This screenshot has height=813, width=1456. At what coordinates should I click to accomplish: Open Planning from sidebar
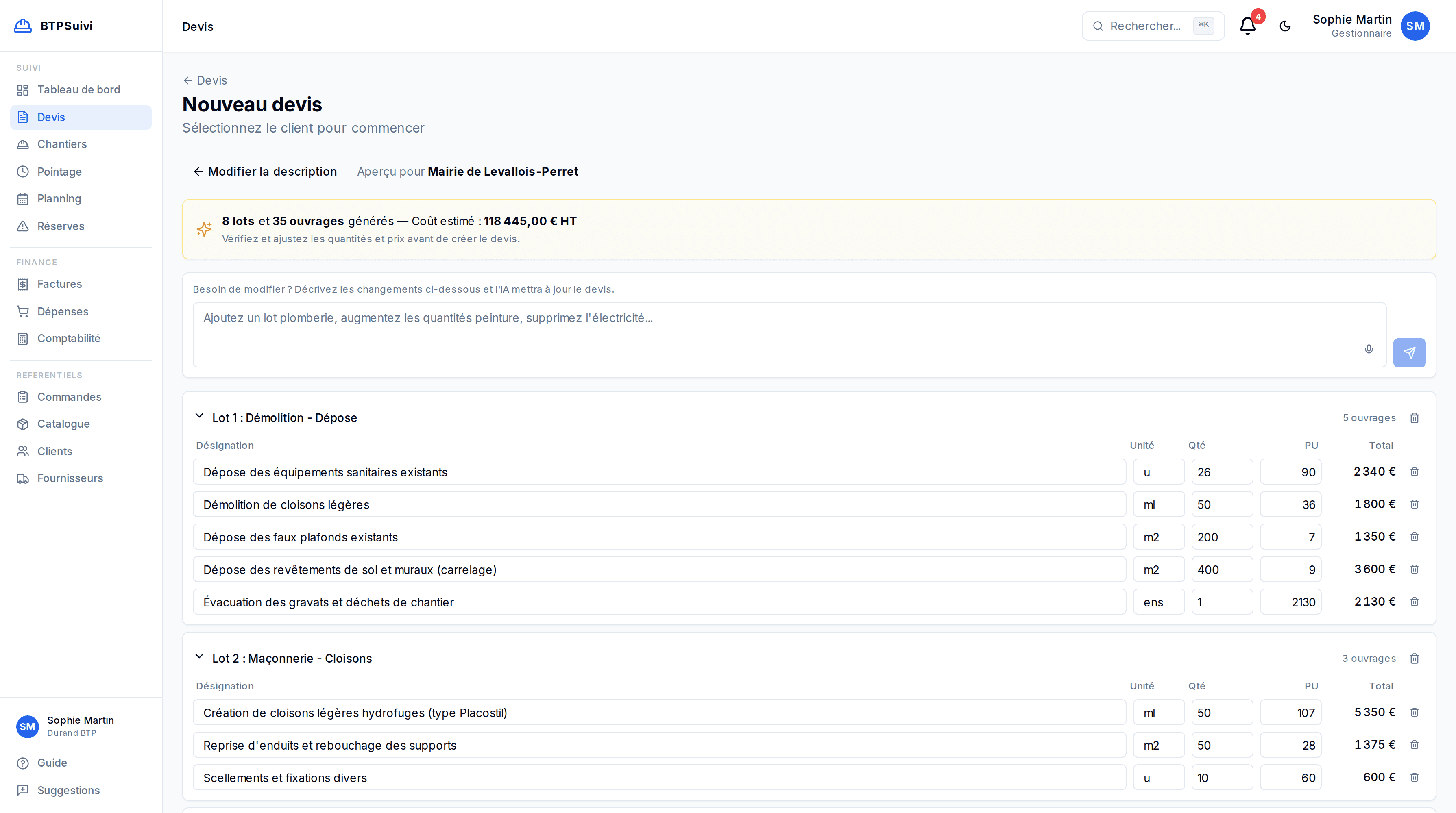coord(81,199)
